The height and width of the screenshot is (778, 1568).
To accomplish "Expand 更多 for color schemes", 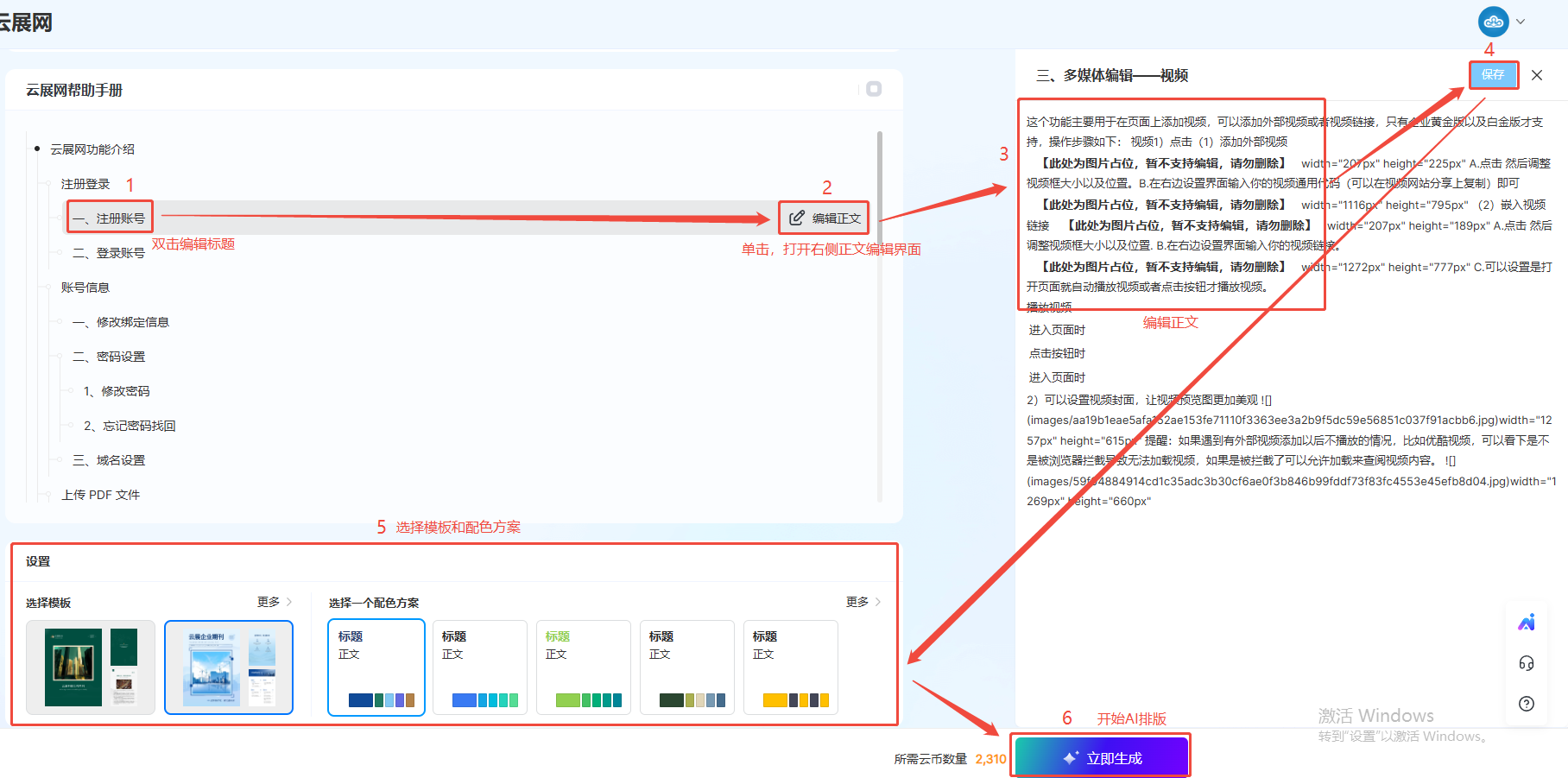I will tap(863, 602).
